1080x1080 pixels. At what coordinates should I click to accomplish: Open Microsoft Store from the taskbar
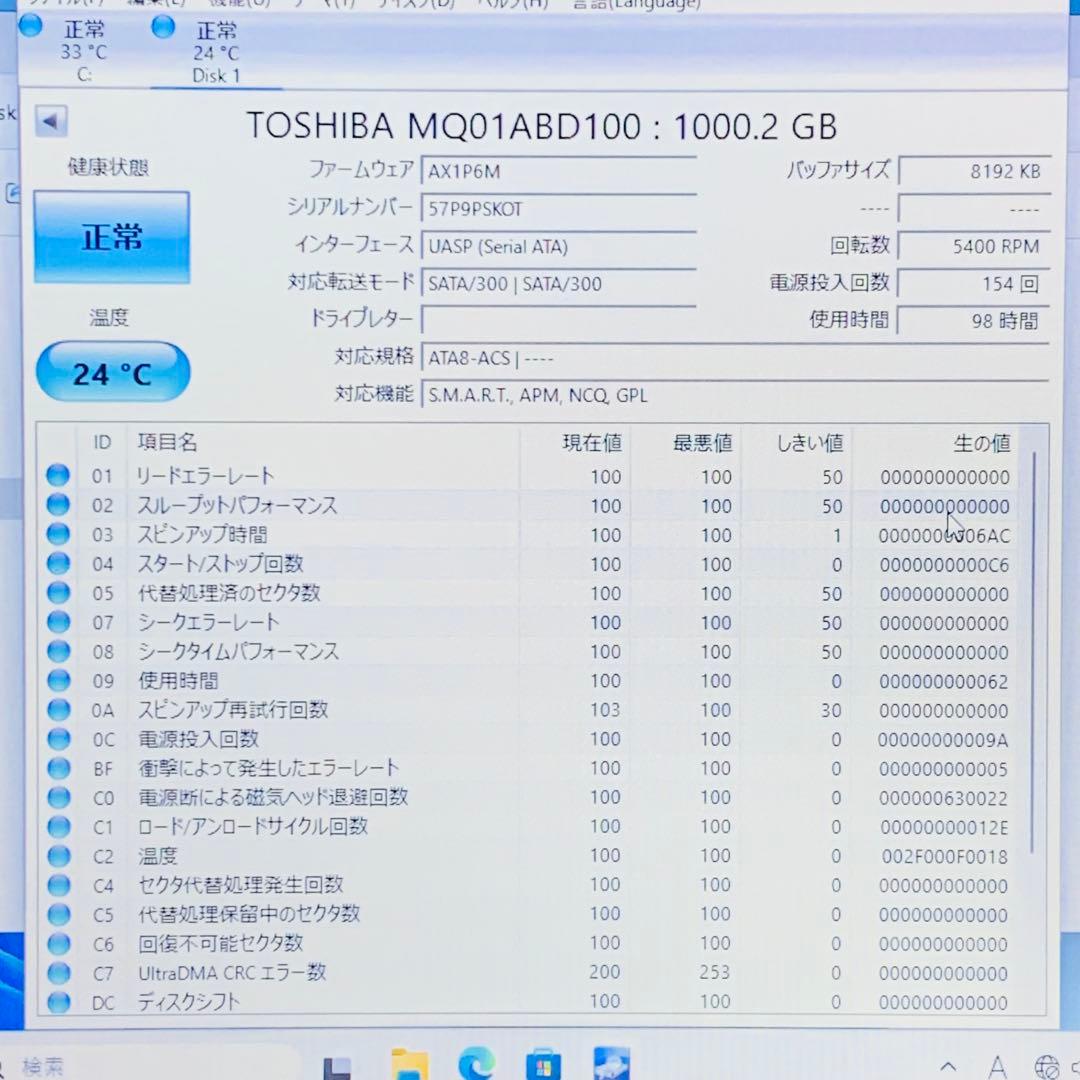543,1064
